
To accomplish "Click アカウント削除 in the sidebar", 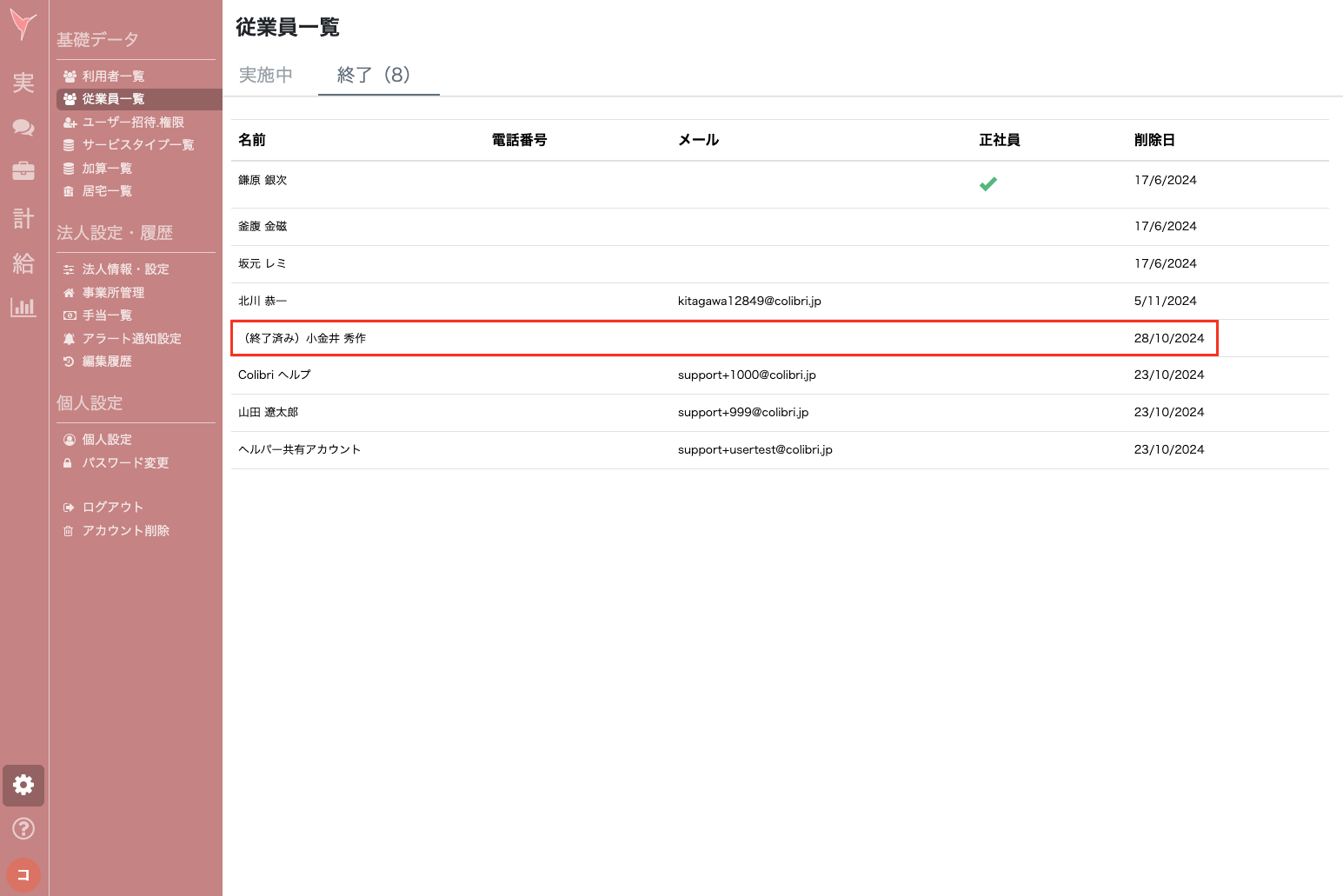I will coord(125,531).
